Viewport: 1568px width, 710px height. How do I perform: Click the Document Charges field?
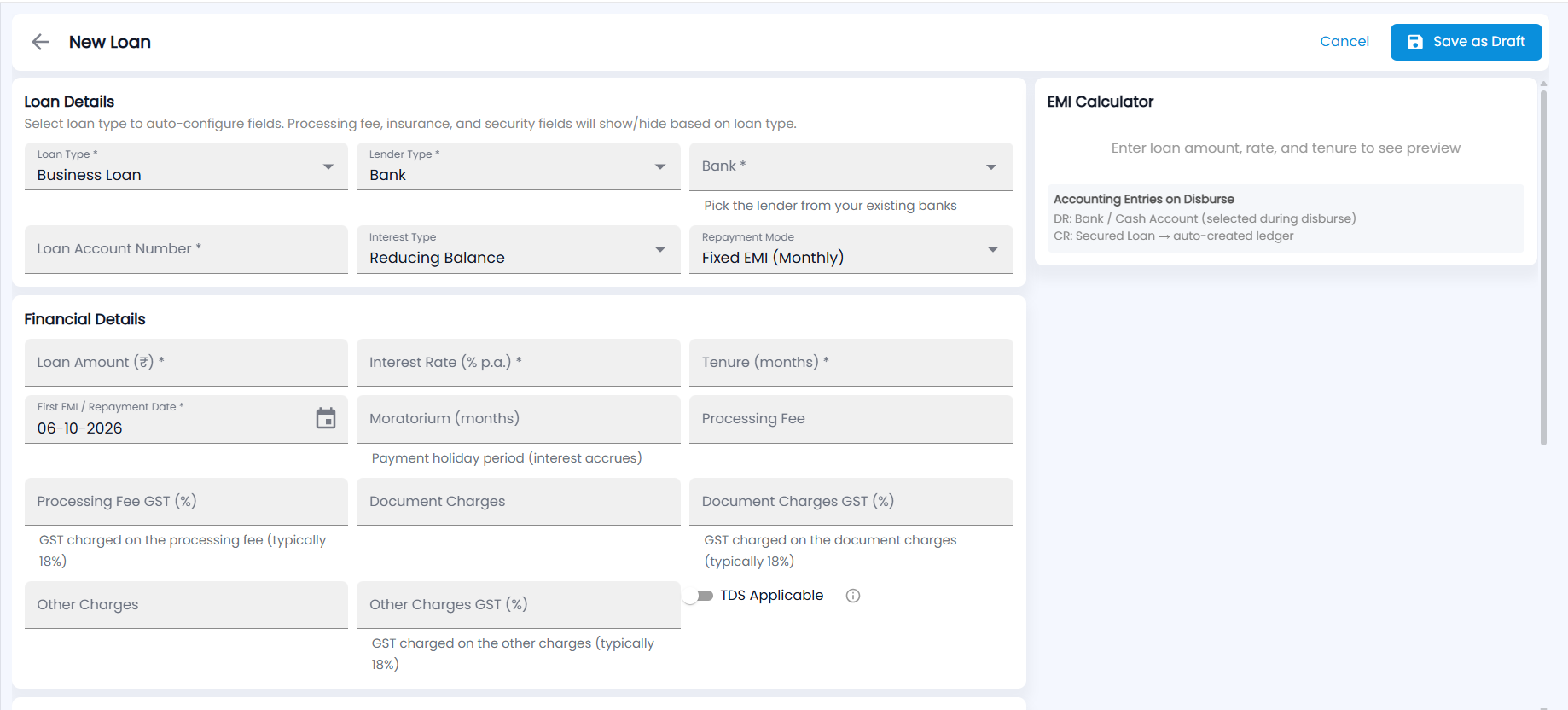[x=519, y=502]
